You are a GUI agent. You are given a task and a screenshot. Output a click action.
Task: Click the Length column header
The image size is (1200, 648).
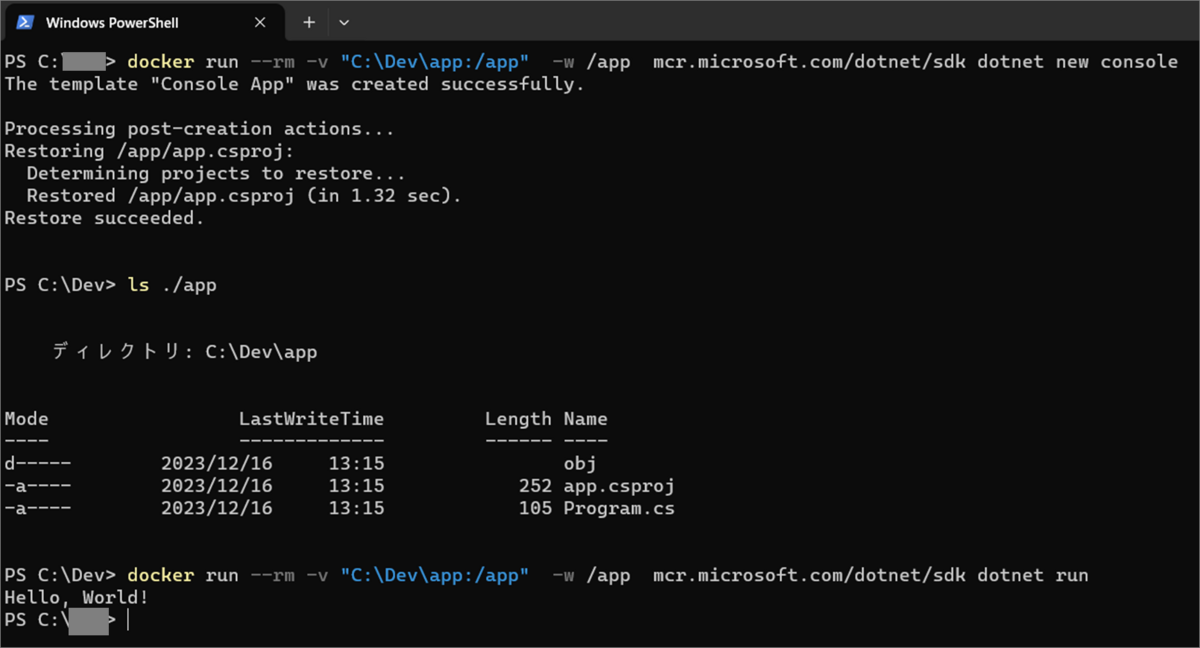click(x=517, y=419)
